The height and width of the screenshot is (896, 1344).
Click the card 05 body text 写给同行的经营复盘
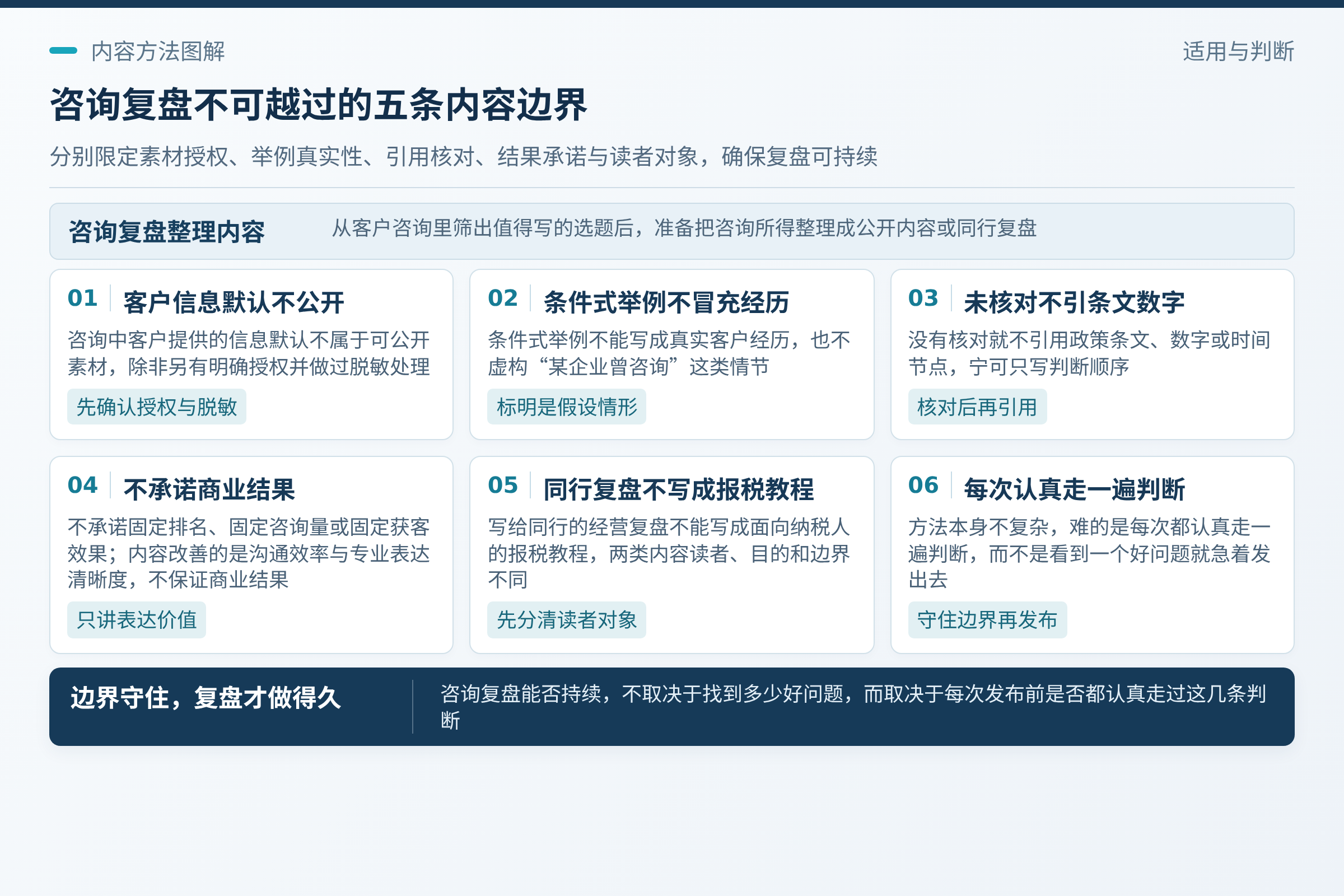click(669, 553)
